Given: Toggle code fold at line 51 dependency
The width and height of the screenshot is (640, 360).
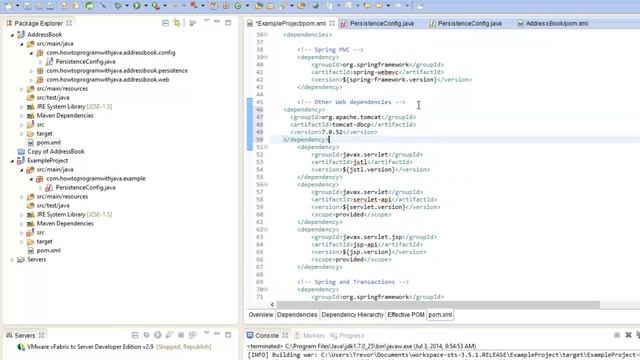Looking at the screenshot, I should point(266,147).
